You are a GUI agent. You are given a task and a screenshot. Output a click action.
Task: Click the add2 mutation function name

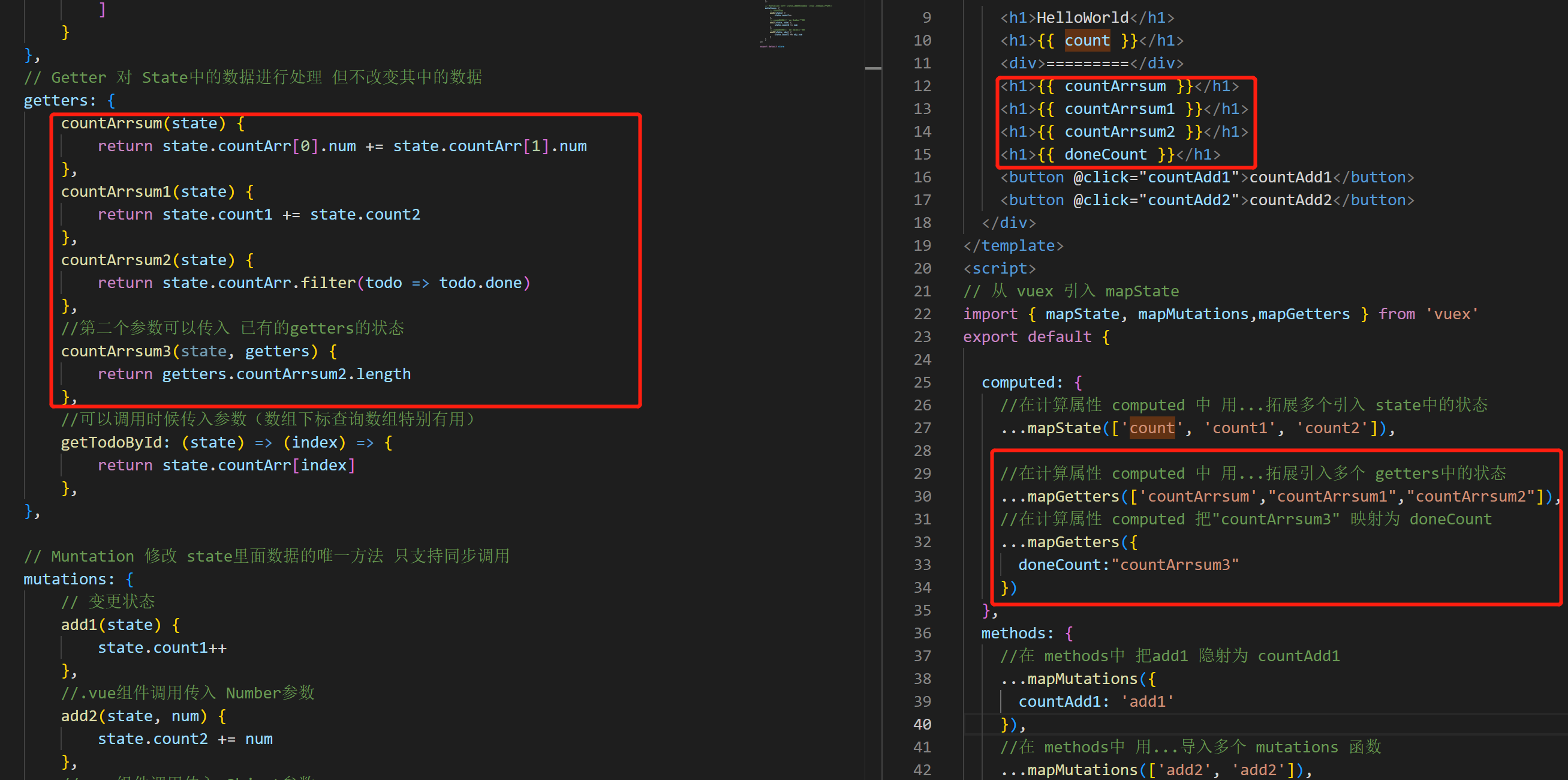(79, 716)
